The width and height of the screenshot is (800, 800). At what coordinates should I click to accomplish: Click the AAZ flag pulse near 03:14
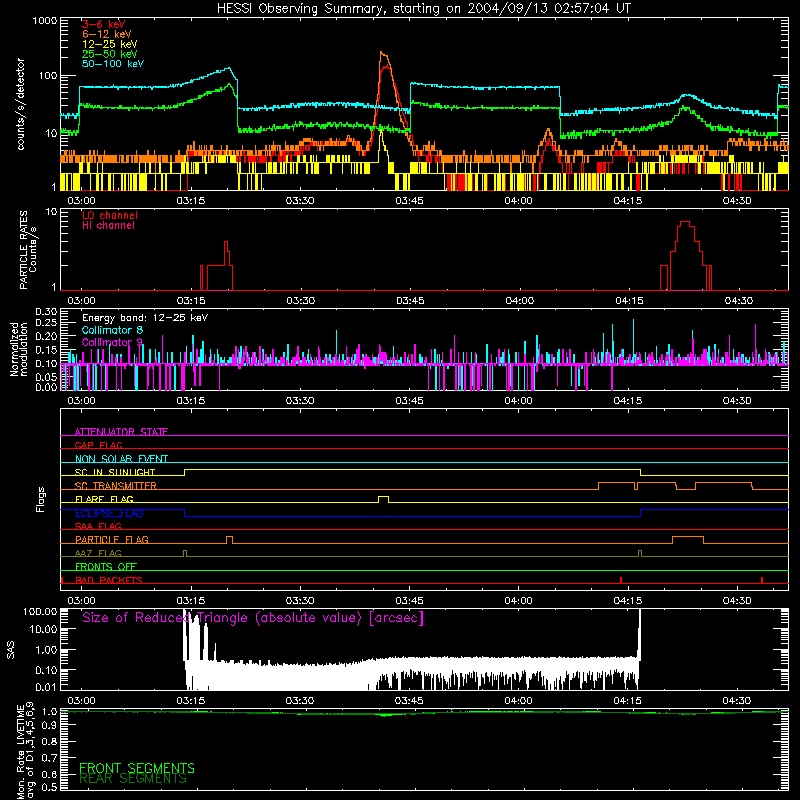click(185, 553)
